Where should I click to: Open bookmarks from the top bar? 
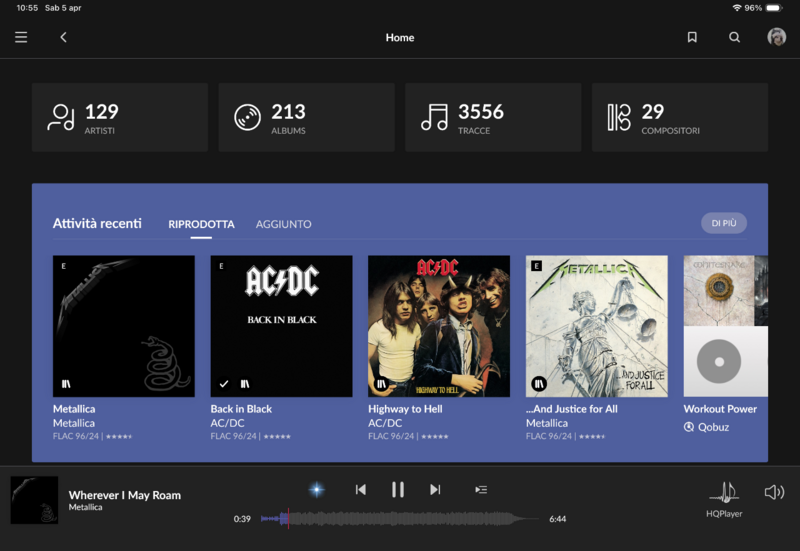point(692,37)
